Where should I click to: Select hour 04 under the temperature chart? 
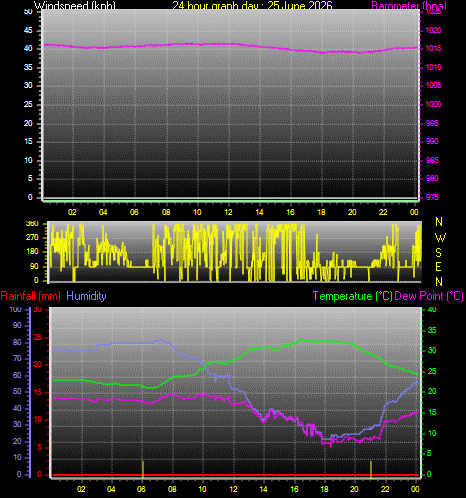(111, 489)
